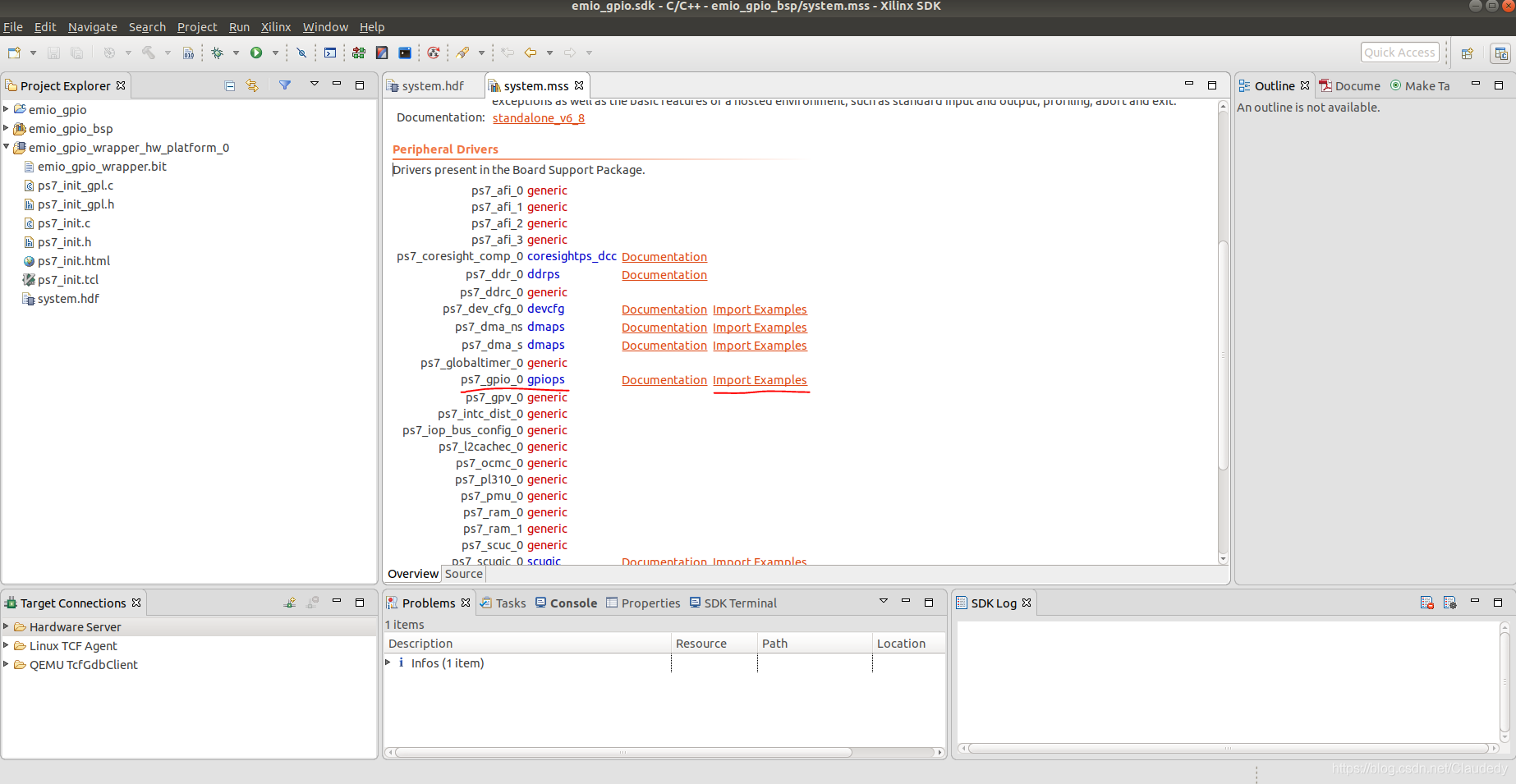Expand the Infos (1 item) row

(388, 663)
